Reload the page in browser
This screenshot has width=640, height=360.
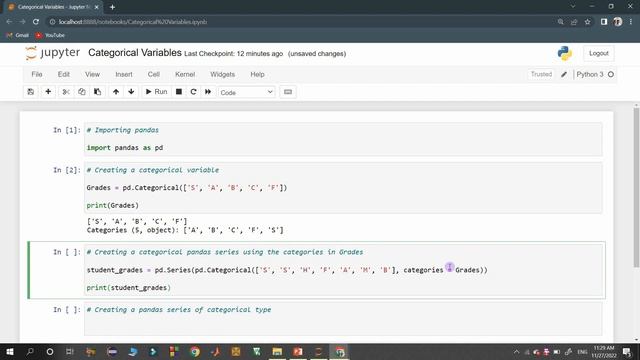click(36, 22)
